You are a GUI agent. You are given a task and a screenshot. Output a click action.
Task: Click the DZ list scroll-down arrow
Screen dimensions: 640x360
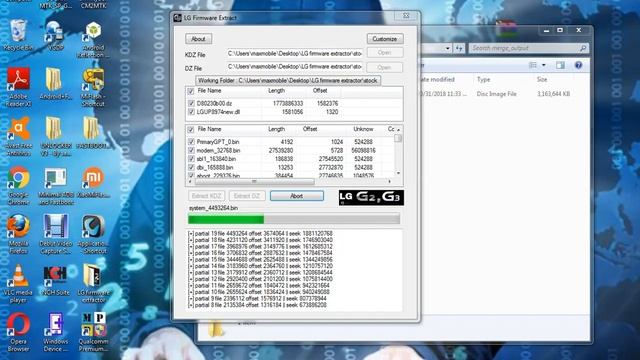(398, 173)
